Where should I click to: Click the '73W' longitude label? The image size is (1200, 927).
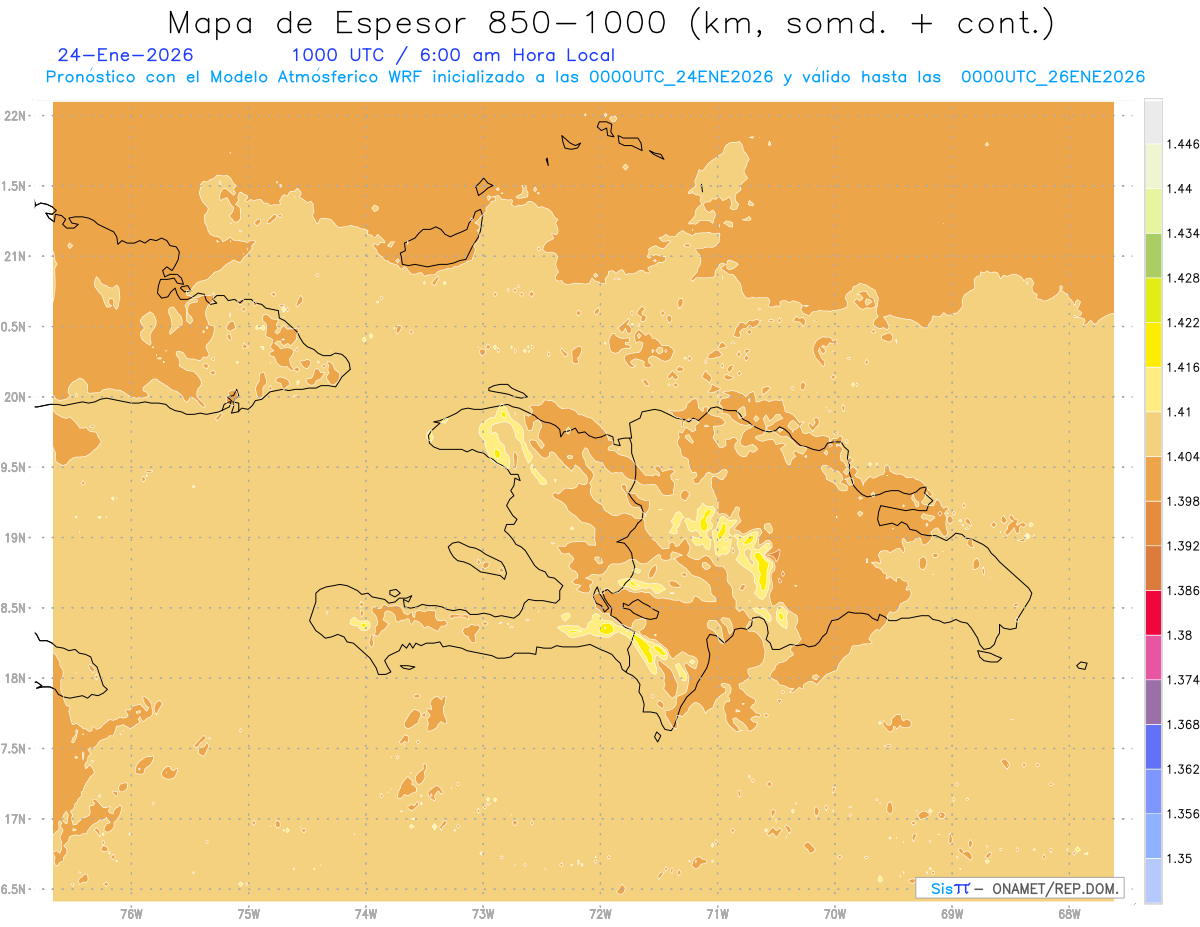click(483, 913)
